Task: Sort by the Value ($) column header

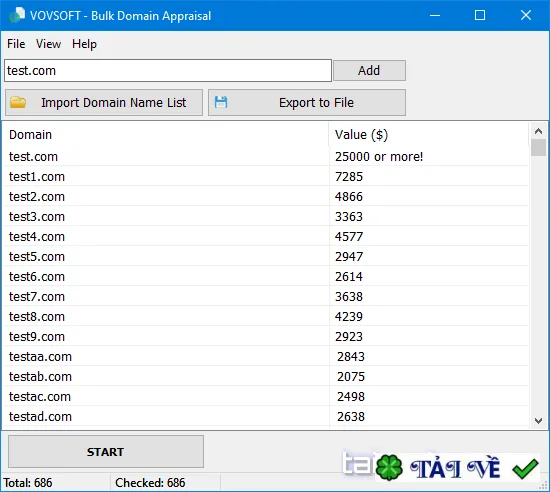Action: 428,135
